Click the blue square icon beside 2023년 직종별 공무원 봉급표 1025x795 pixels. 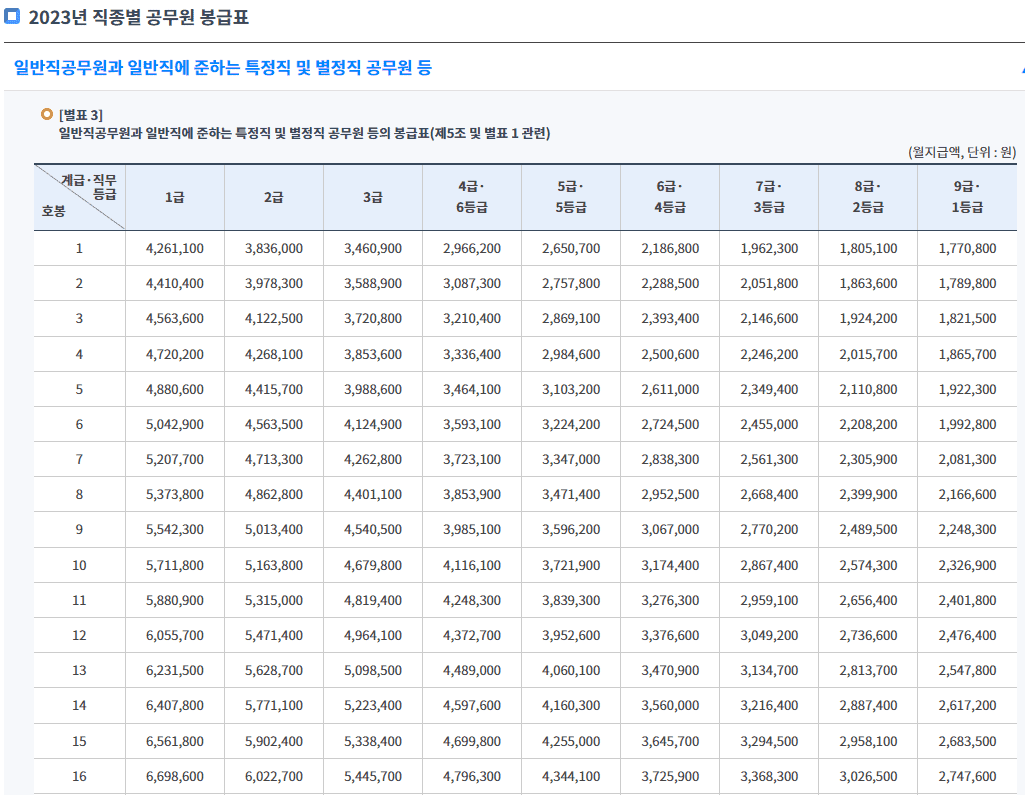[12, 16]
